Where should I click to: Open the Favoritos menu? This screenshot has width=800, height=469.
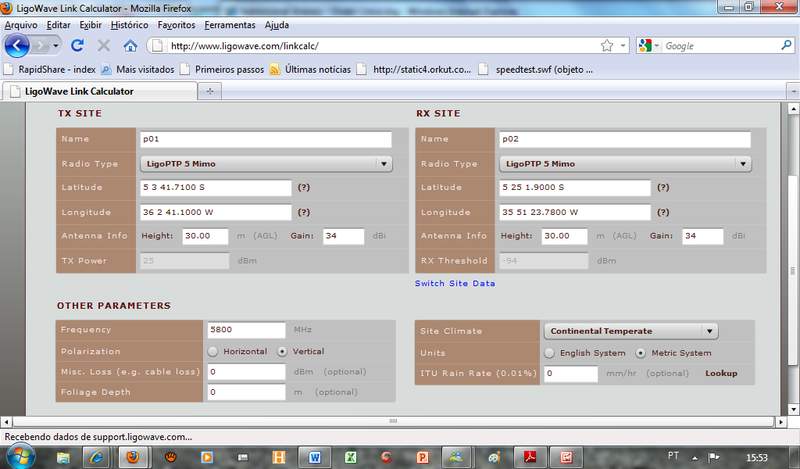coord(176,24)
